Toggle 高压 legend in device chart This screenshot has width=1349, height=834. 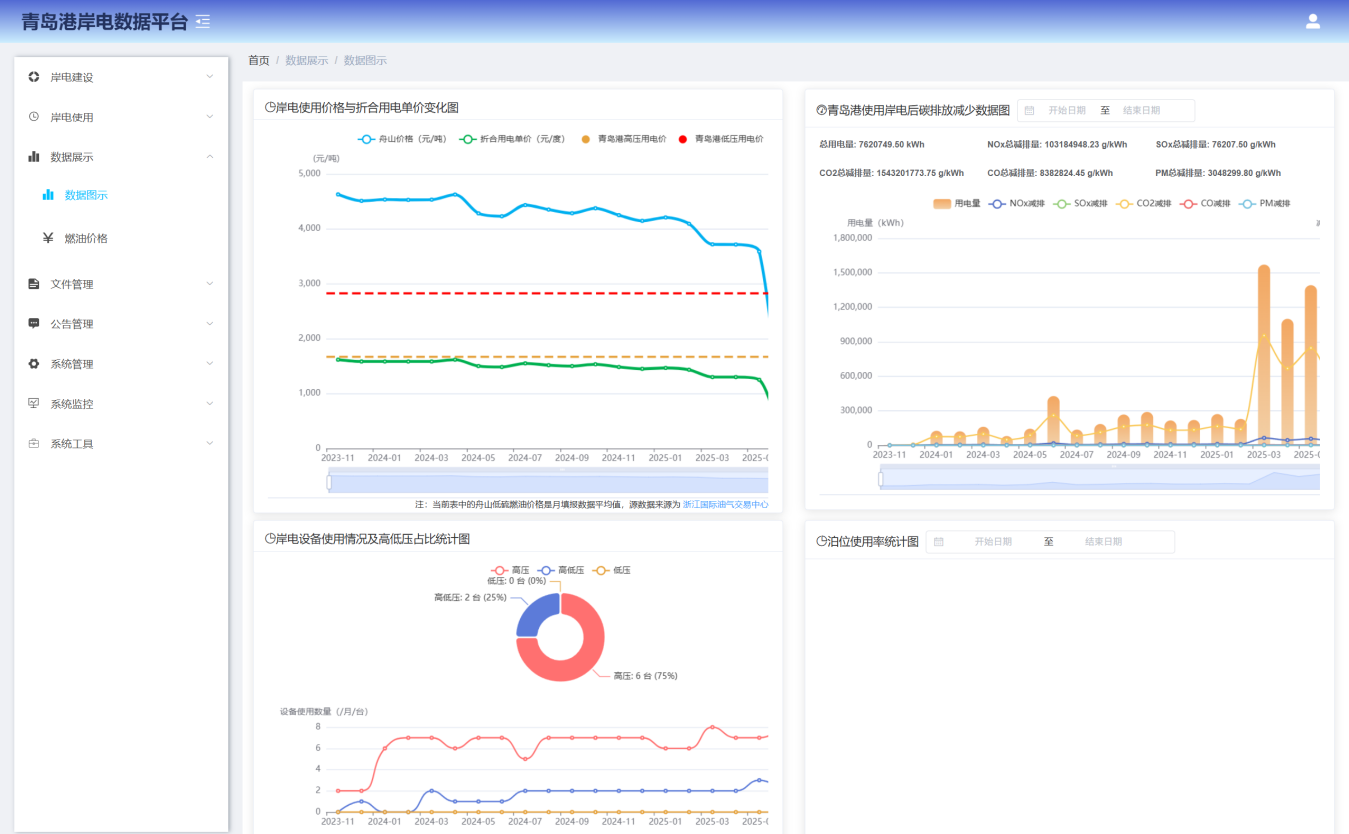511,570
